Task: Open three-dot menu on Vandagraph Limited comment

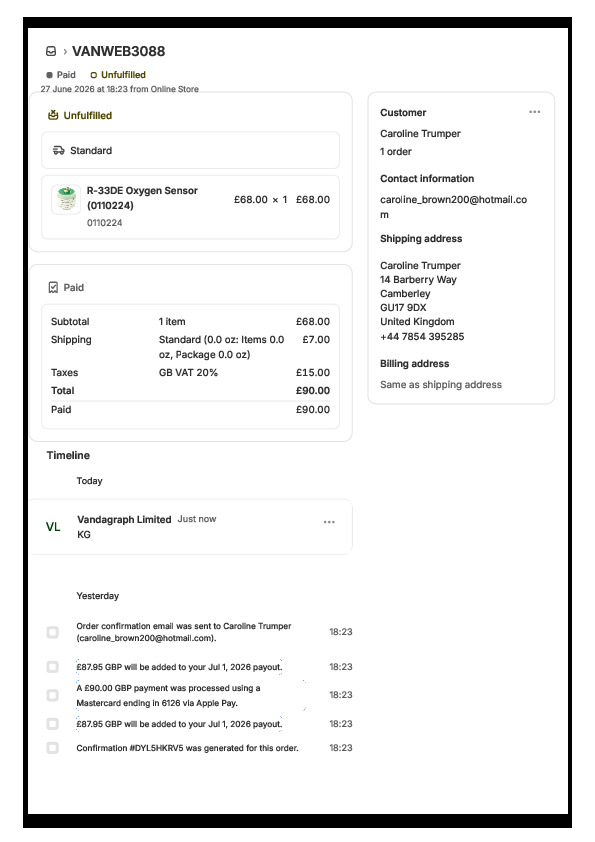Action: (x=329, y=521)
